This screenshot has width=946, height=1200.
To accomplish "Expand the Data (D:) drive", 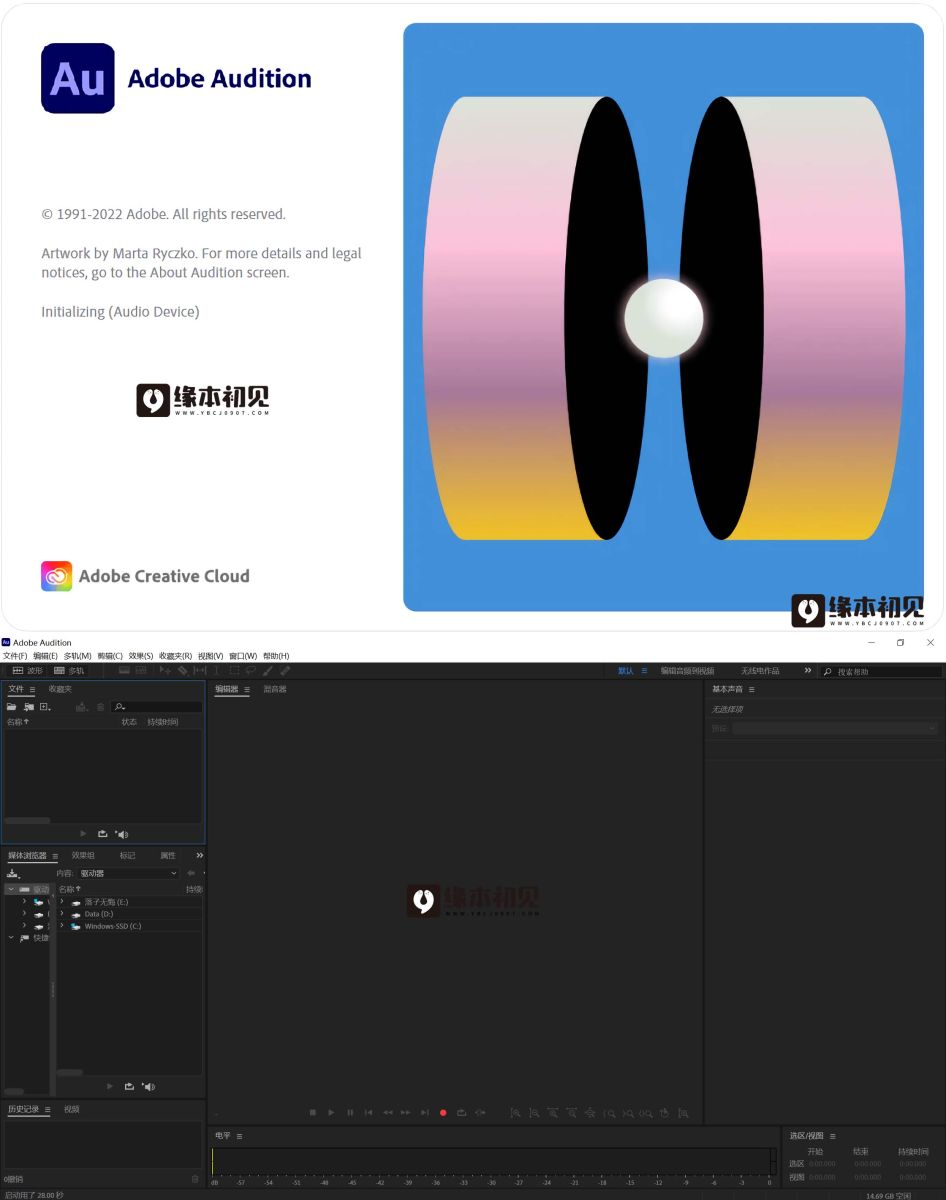I will [x=62, y=914].
